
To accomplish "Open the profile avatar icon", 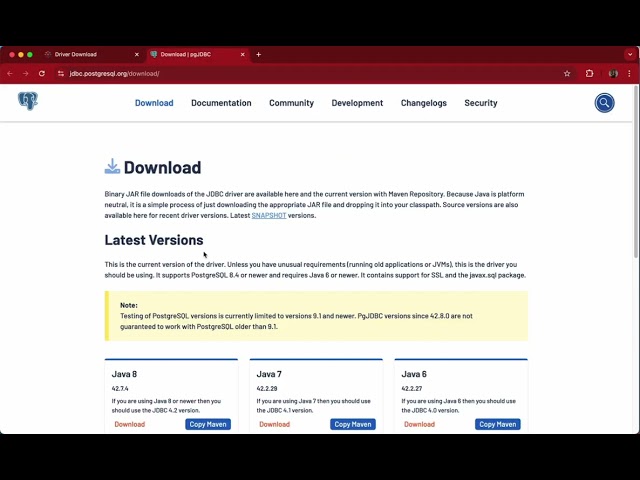I will tap(613, 73).
